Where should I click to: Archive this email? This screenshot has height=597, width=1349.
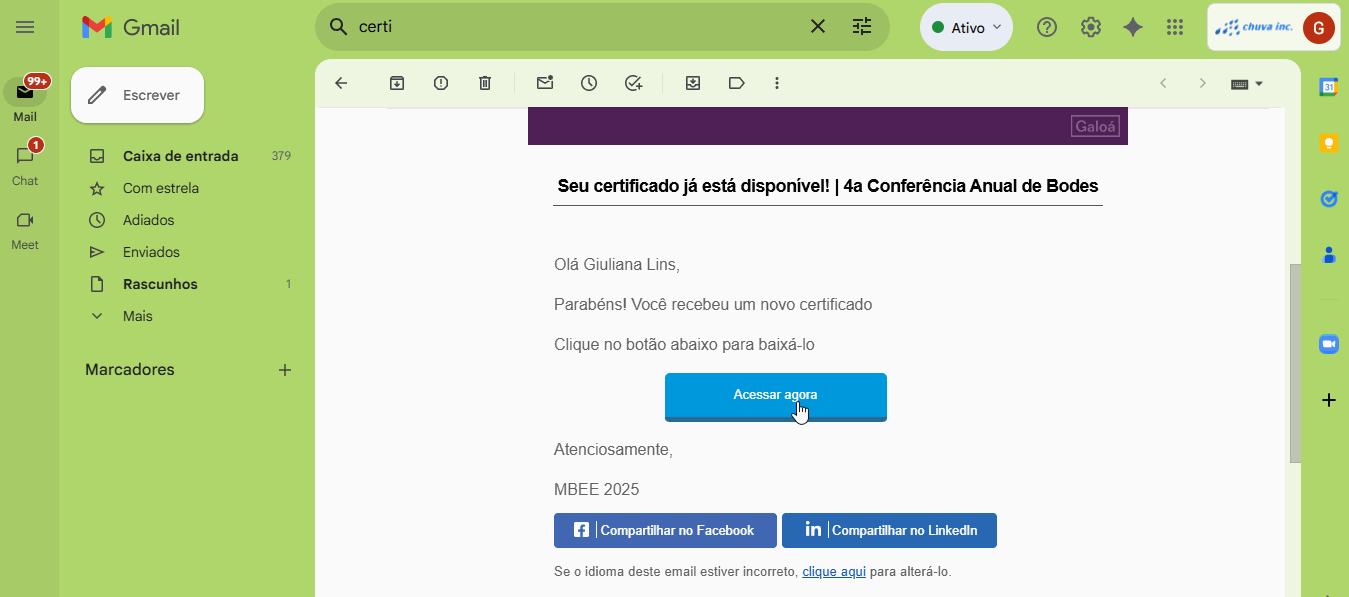(x=397, y=83)
